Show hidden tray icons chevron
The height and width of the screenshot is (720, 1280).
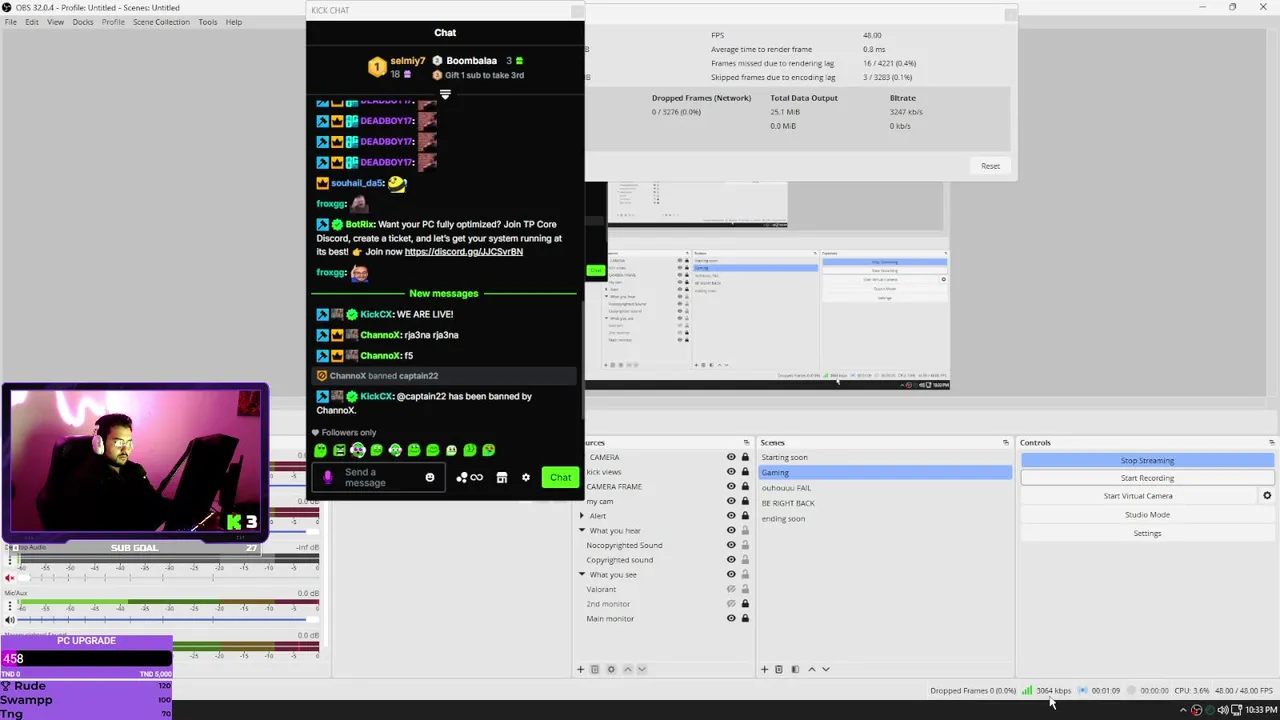(x=1183, y=710)
